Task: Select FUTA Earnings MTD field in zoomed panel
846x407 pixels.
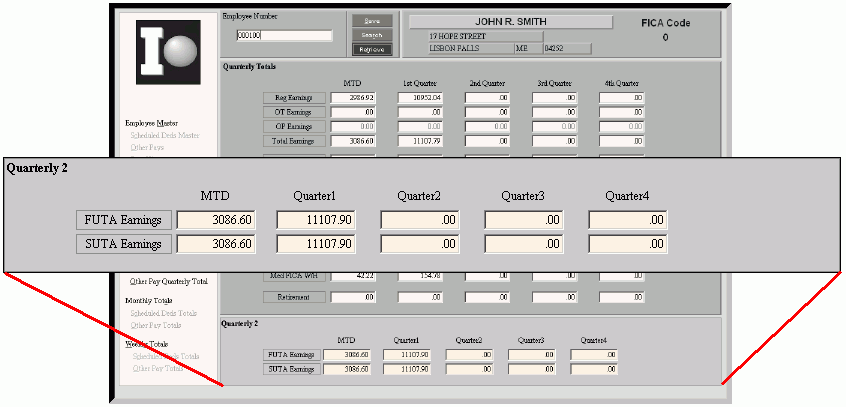Action: (x=215, y=220)
